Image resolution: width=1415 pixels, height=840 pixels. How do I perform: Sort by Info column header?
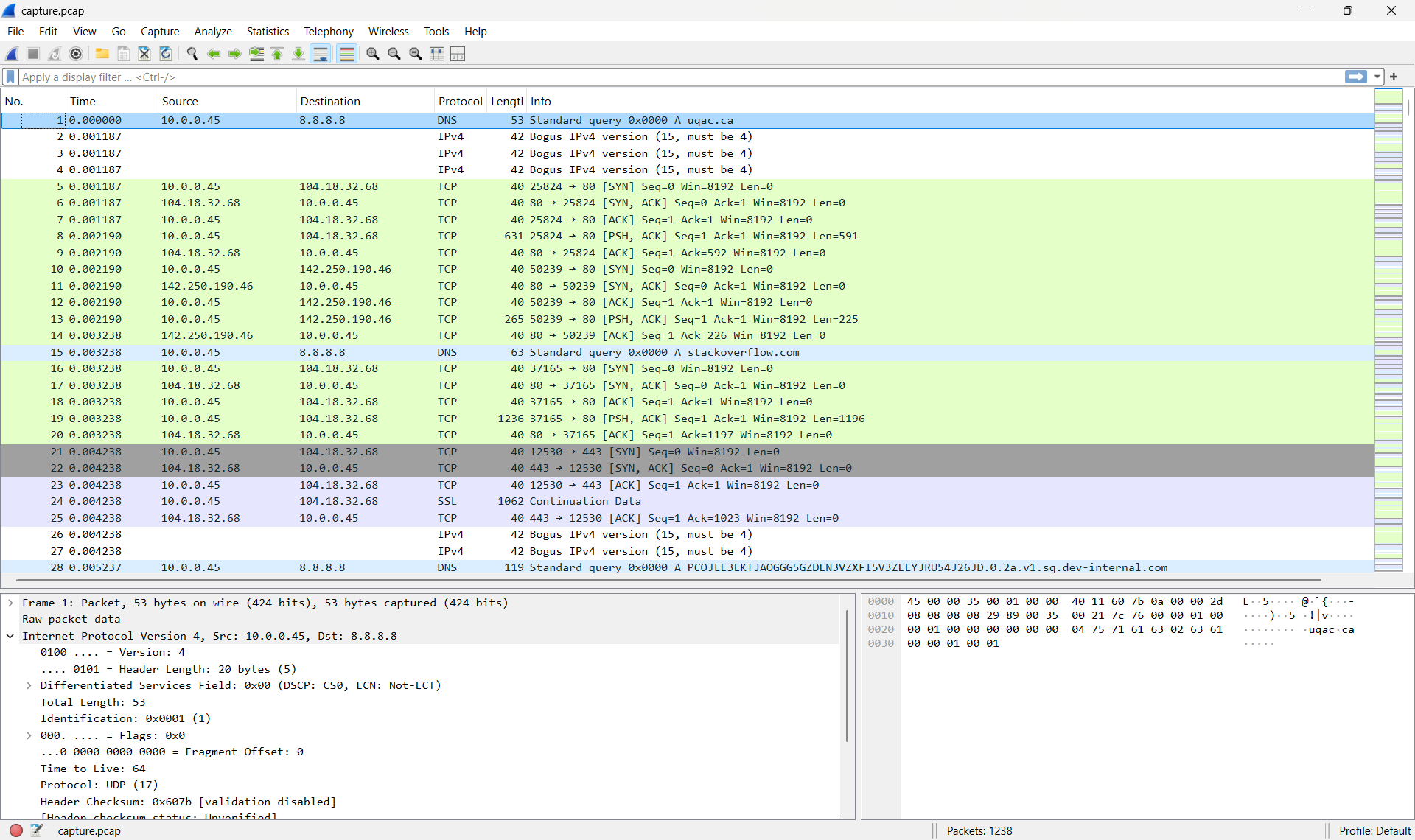point(950,101)
